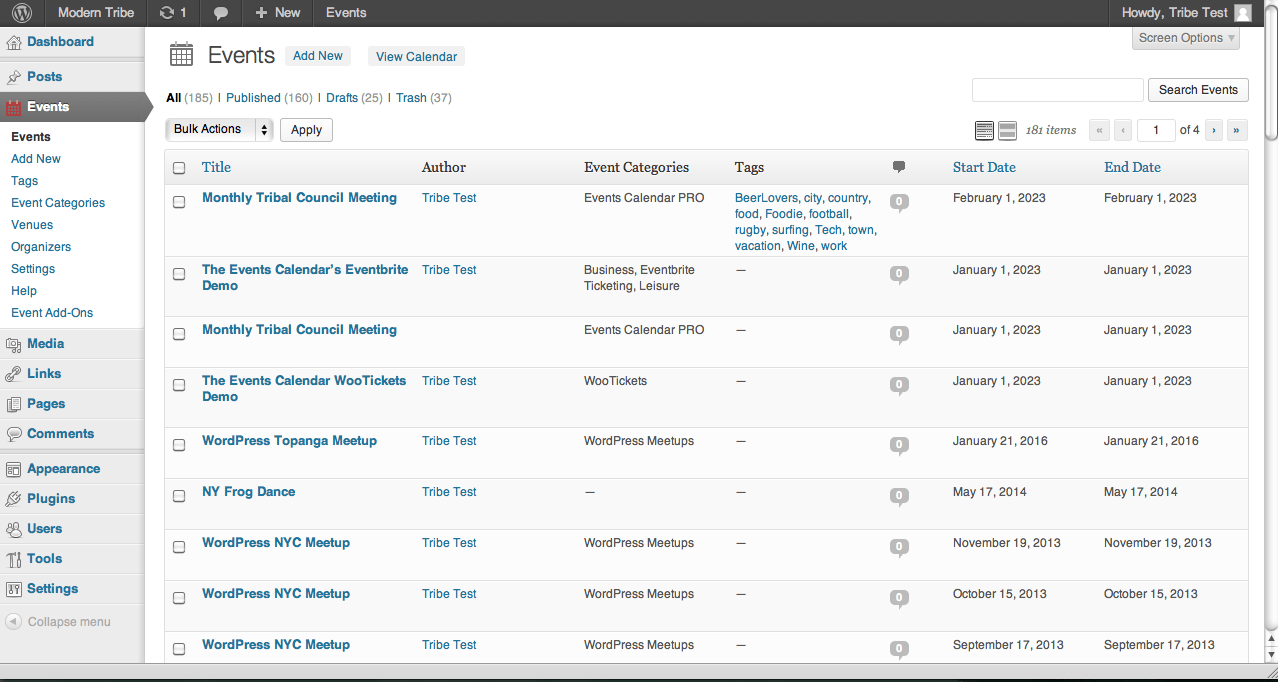Check the October 15, 2013 WordPress NYC Meetup row
1278x682 pixels.
point(179,598)
